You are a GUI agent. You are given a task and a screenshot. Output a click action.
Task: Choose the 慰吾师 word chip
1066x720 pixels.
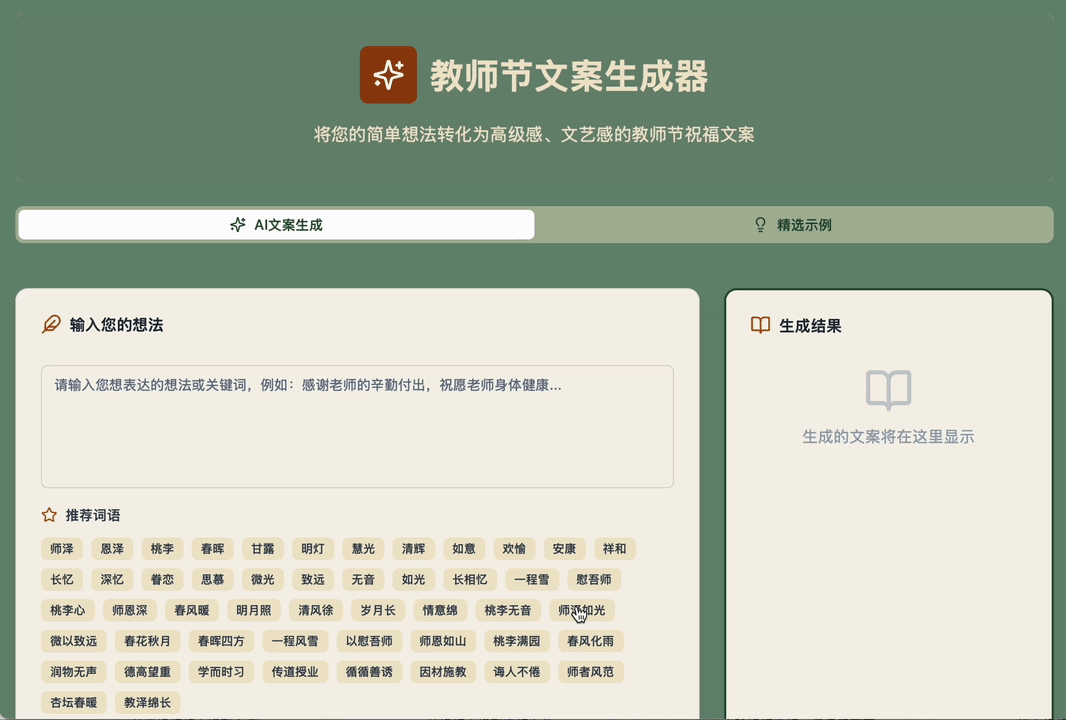click(x=594, y=579)
